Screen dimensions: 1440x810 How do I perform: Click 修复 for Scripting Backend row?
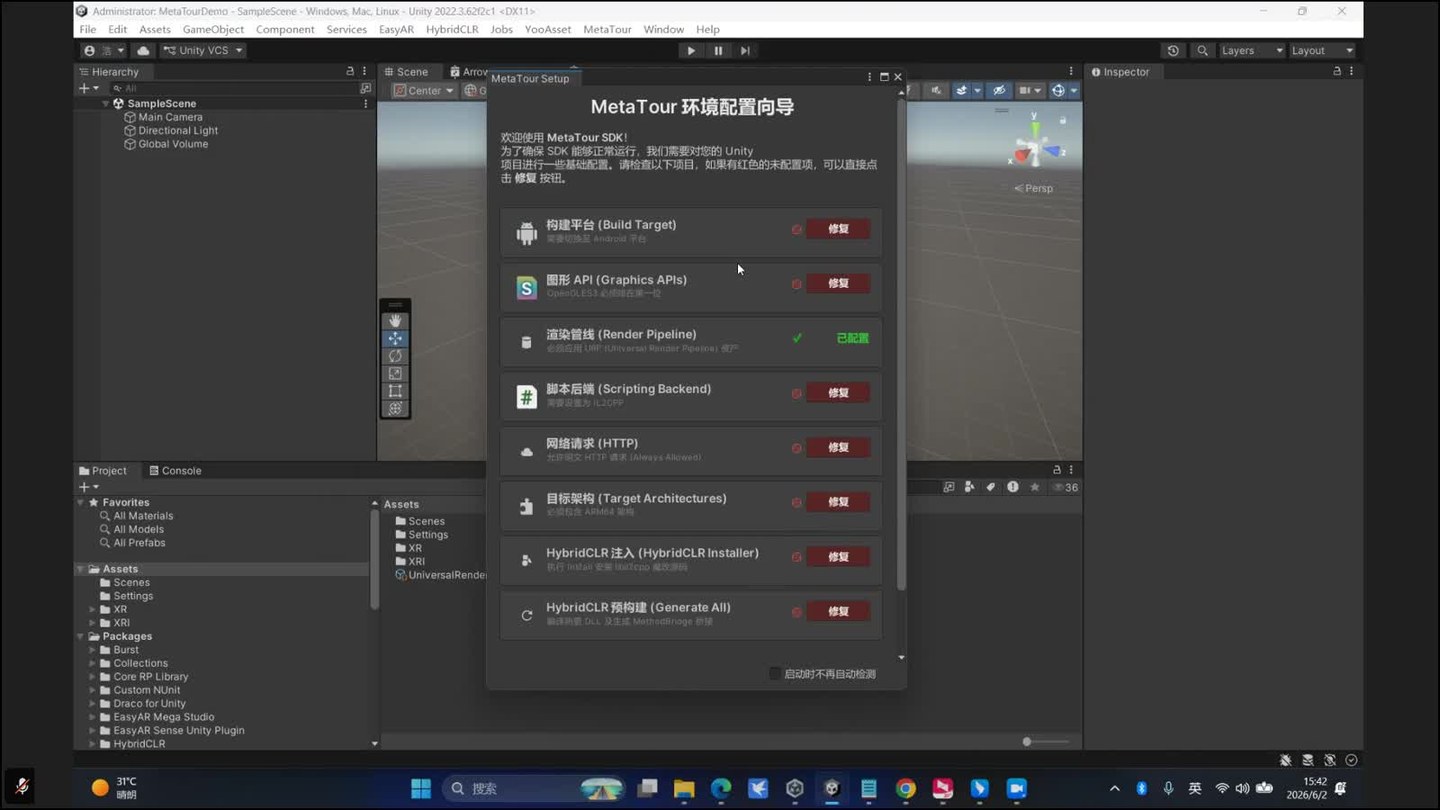click(x=838, y=393)
